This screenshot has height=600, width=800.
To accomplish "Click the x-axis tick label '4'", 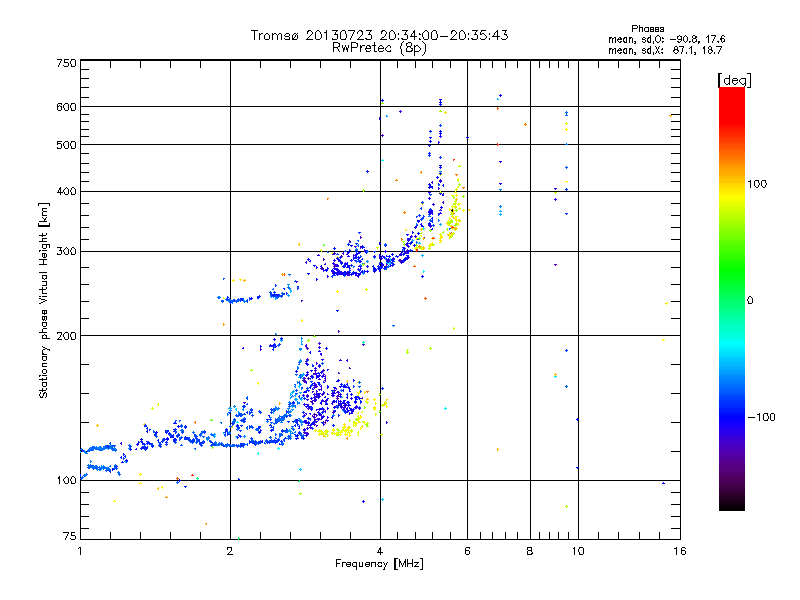I will (380, 551).
